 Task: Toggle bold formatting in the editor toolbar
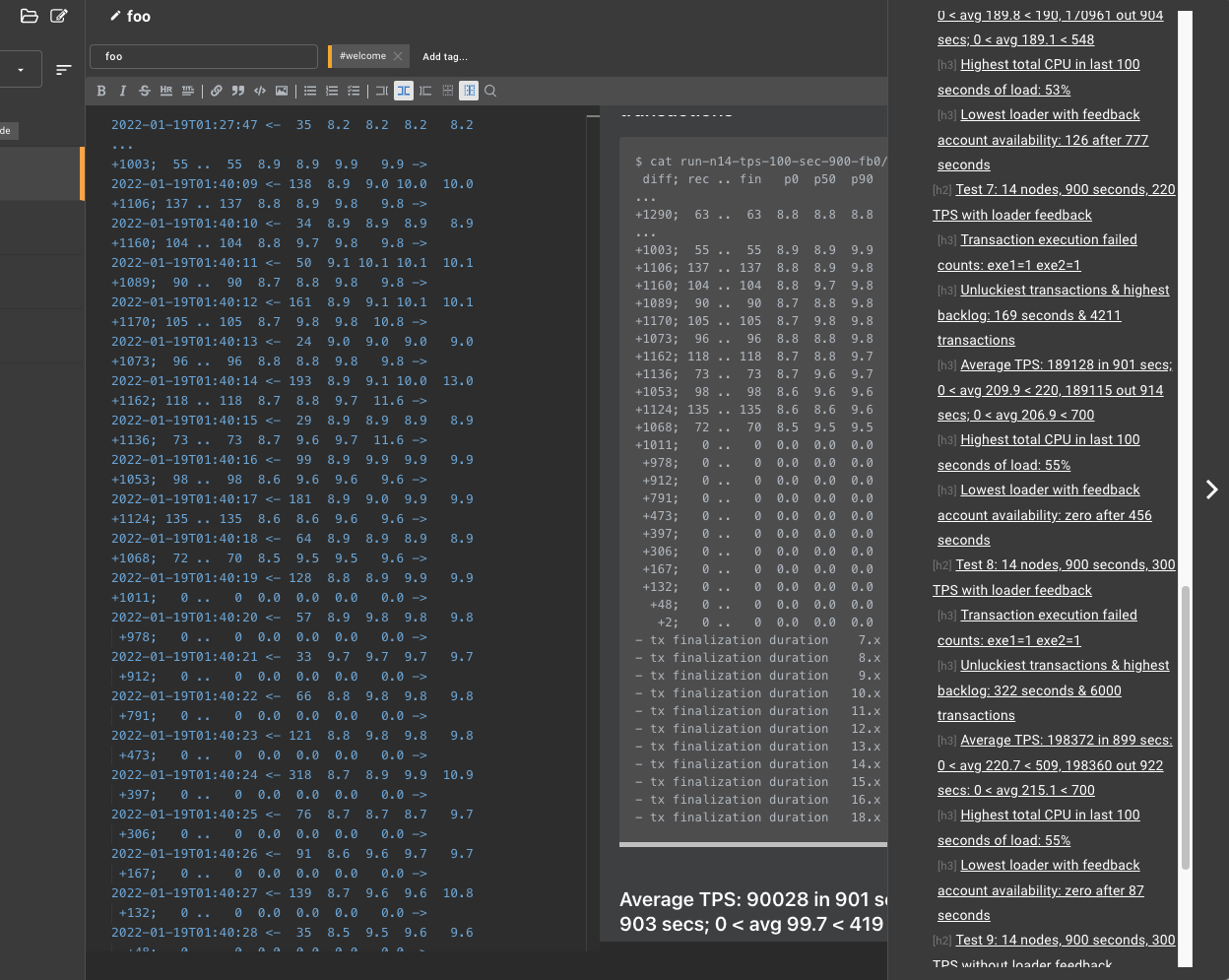click(101, 91)
